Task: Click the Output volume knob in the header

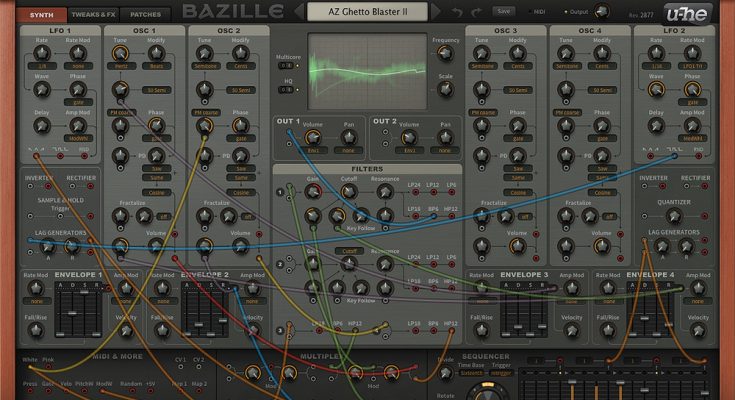Action: [x=600, y=12]
